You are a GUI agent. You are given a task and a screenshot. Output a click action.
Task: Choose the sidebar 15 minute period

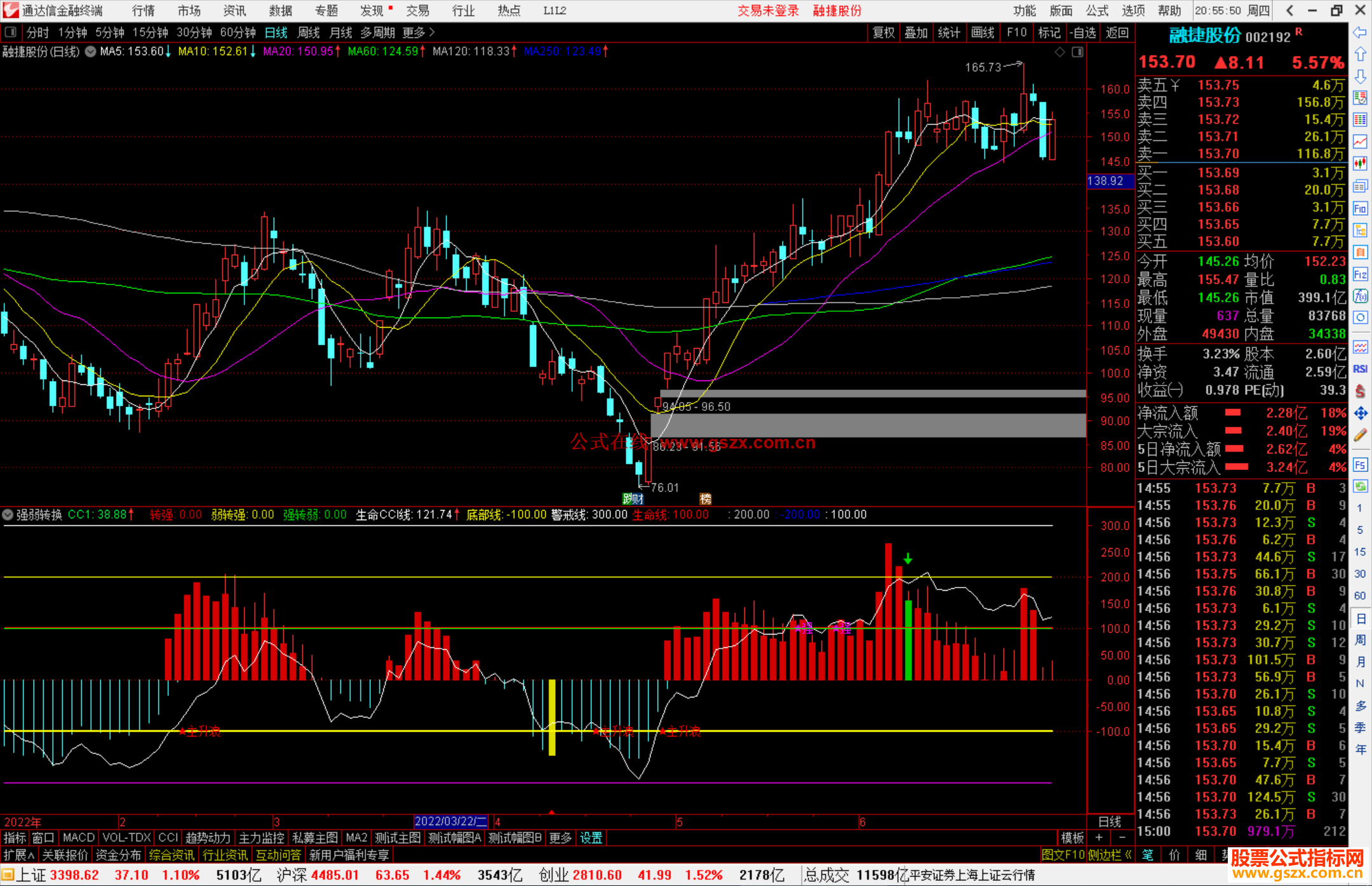pyautogui.click(x=1359, y=552)
